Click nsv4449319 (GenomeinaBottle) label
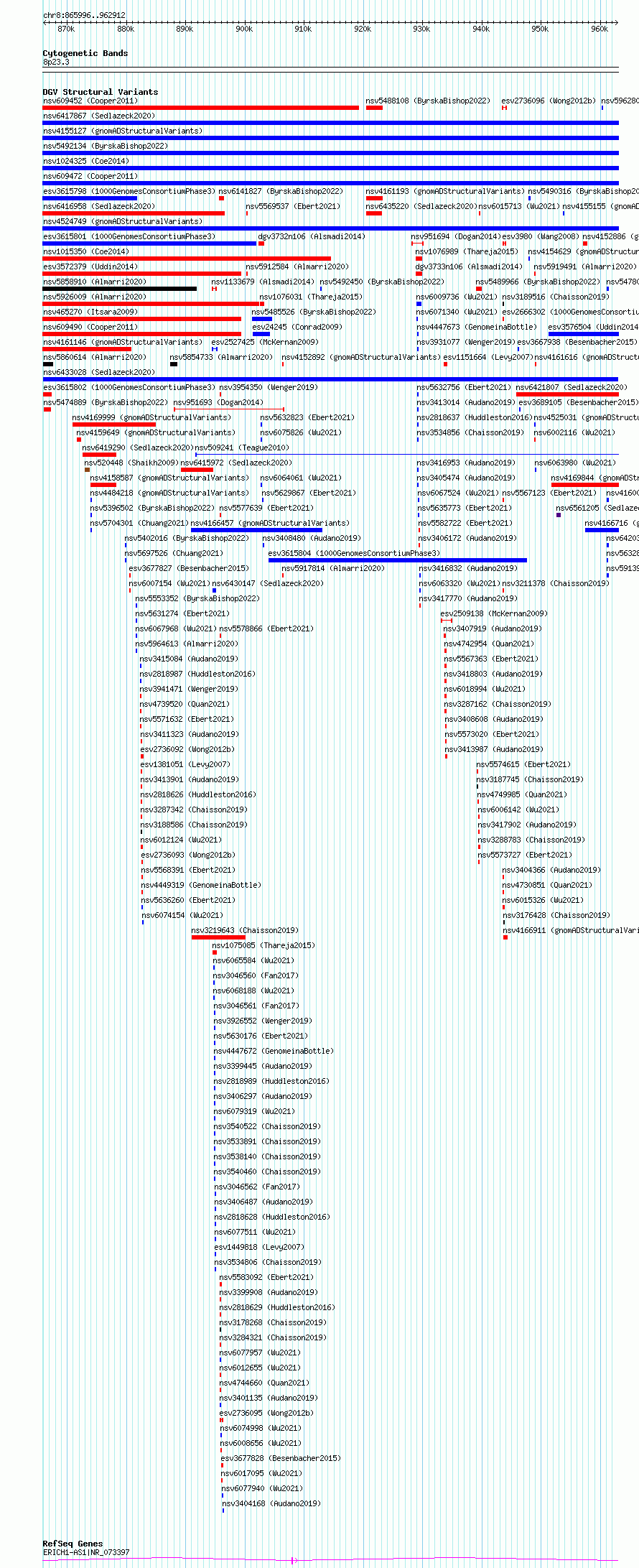Image resolution: width=639 pixels, height=1568 pixels. tap(201, 885)
